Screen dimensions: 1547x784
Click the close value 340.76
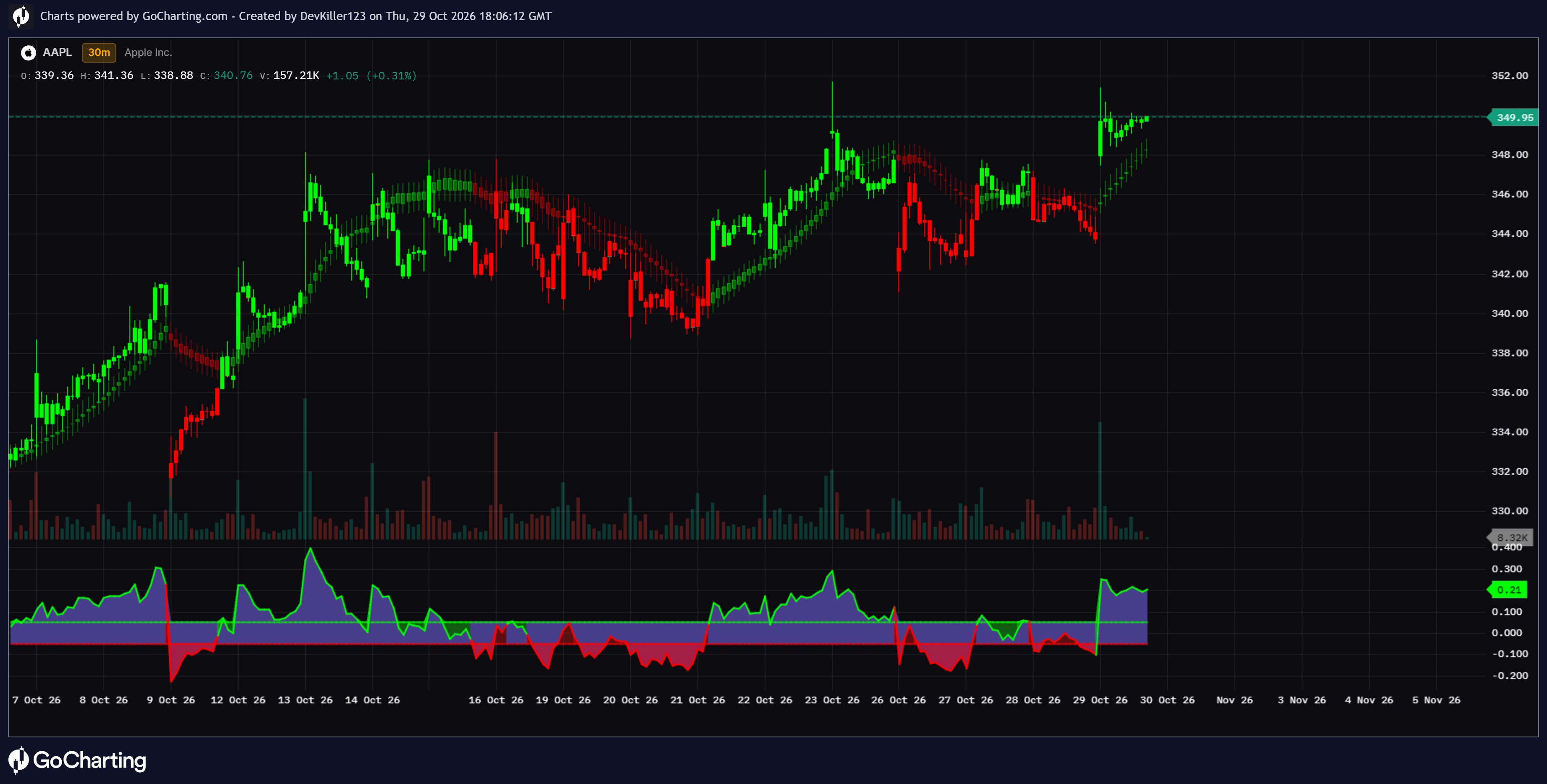pyautogui.click(x=233, y=76)
